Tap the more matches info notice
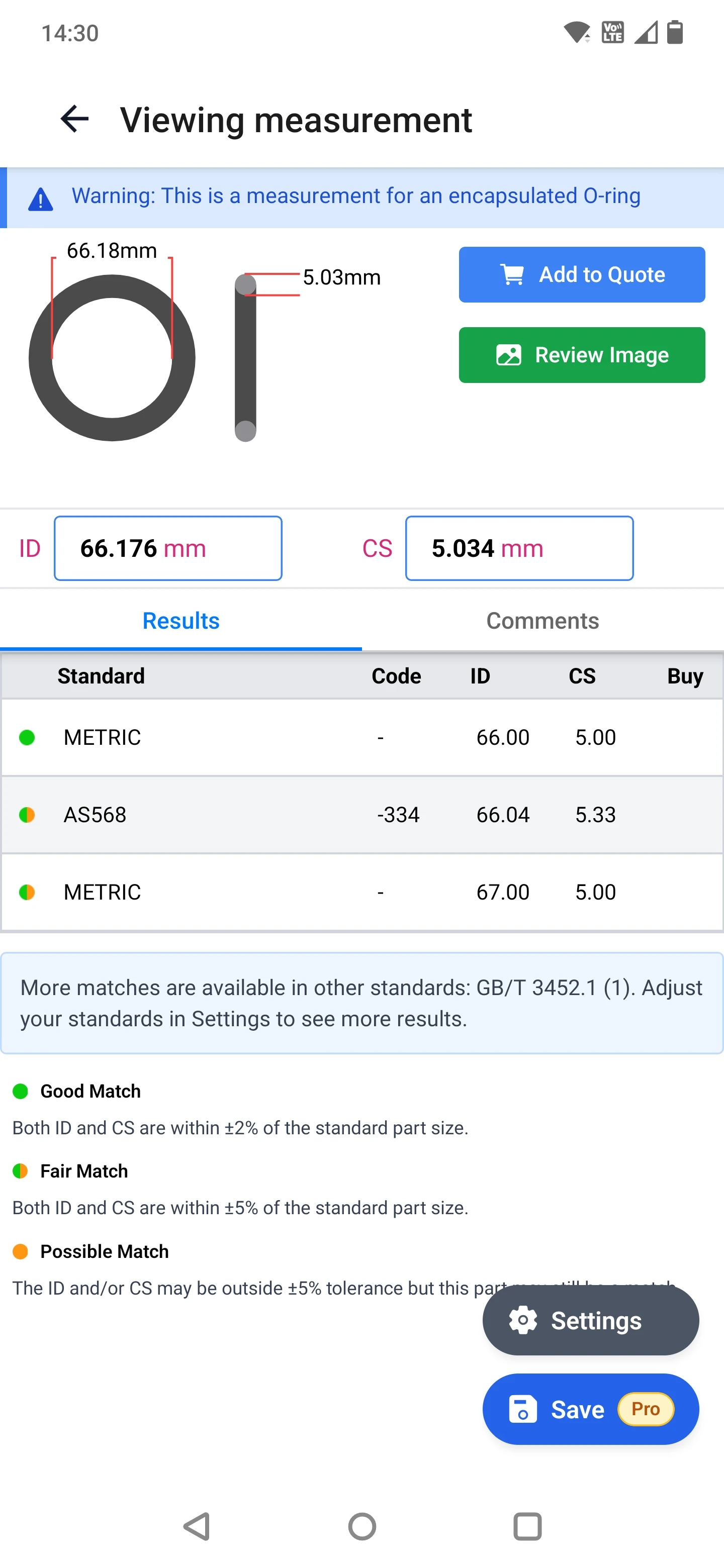Image resolution: width=724 pixels, height=1568 pixels. click(361, 1003)
